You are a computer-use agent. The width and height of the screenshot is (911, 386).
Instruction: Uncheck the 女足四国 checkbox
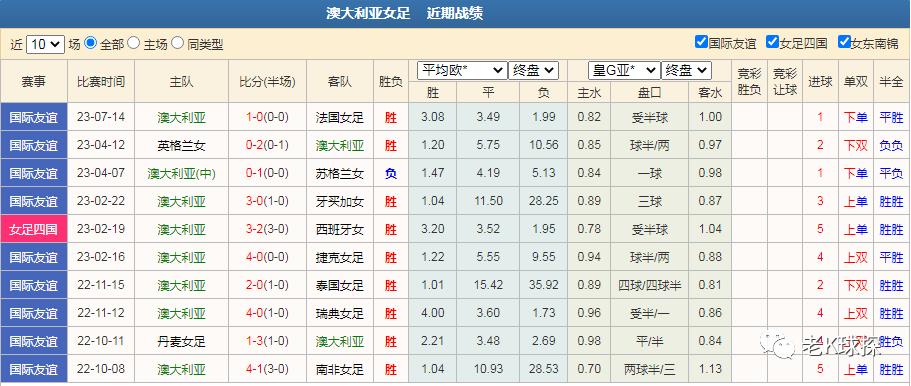pos(772,42)
